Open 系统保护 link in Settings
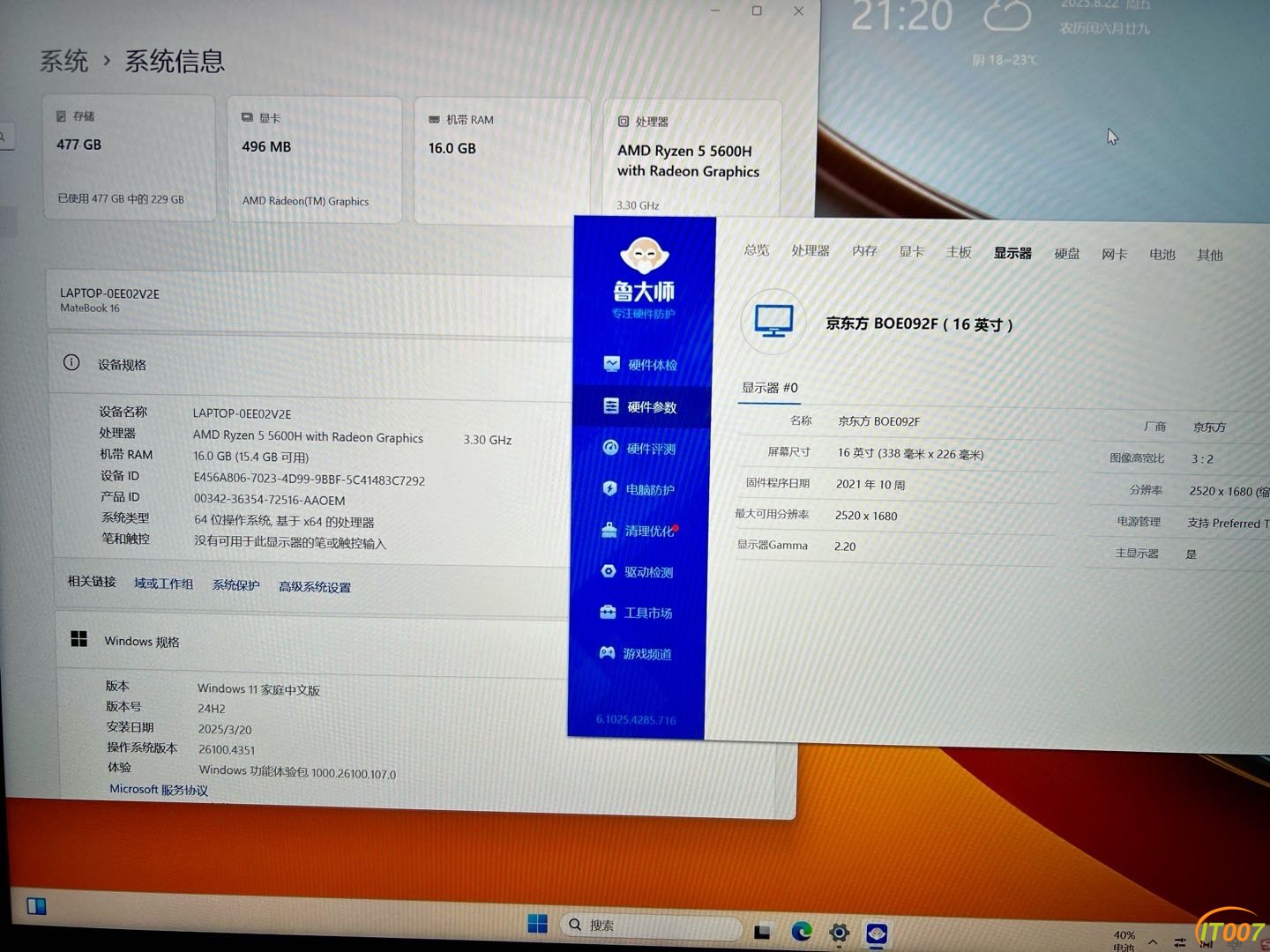 coord(235,585)
